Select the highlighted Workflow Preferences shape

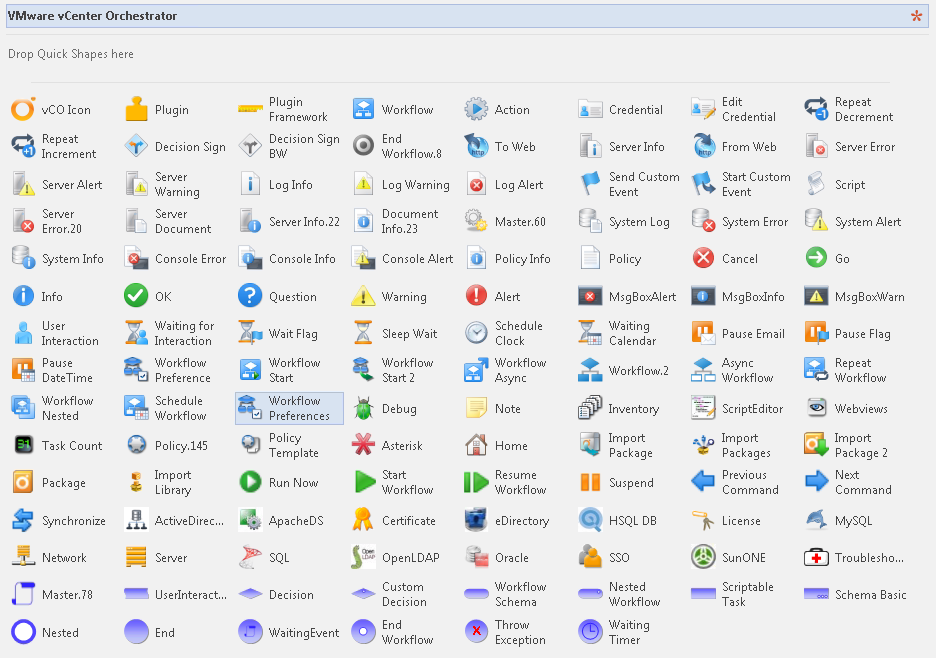[x=290, y=408]
